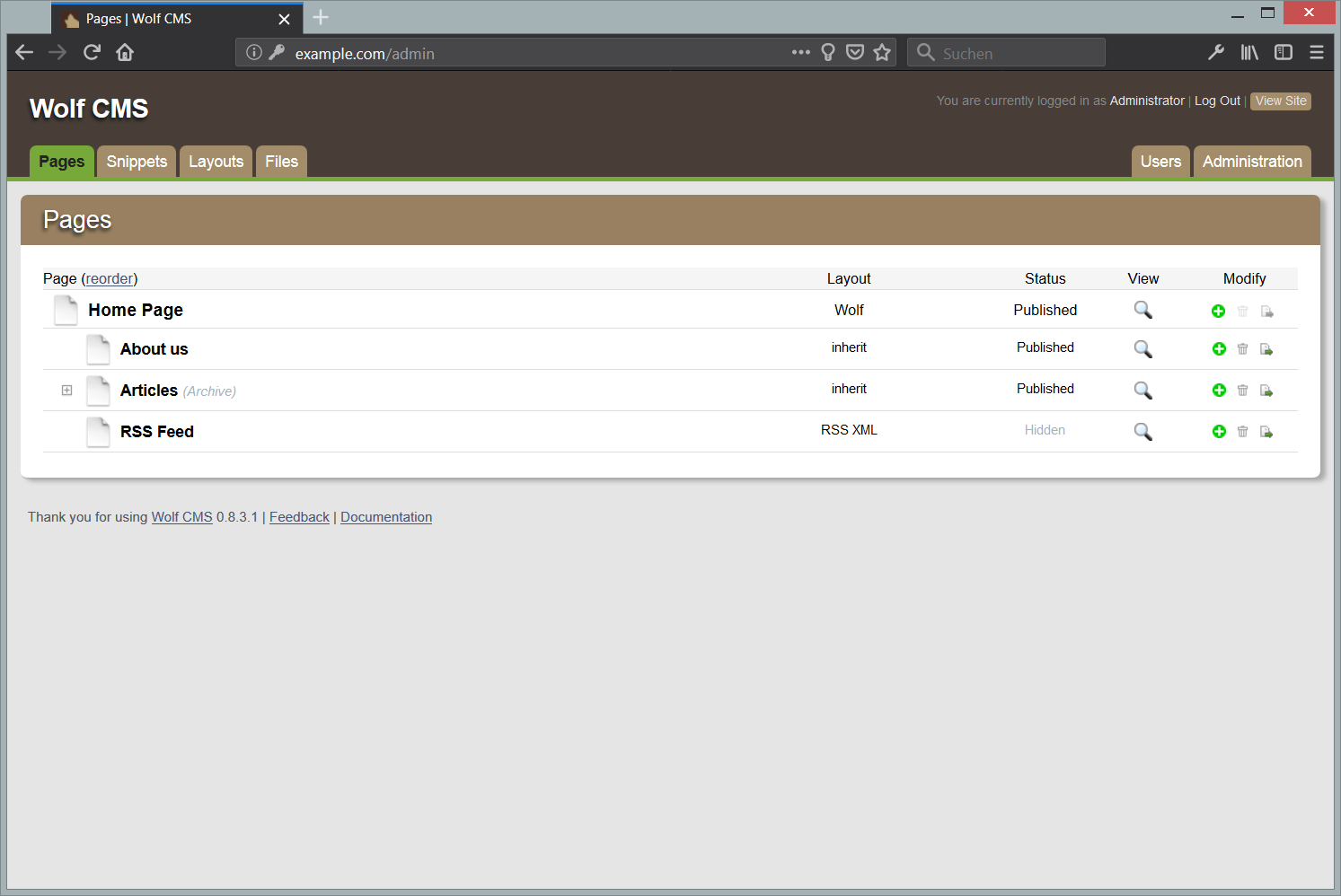The height and width of the screenshot is (896, 1341).
Task: Click the Wolf CMS header logo
Action: [89, 109]
